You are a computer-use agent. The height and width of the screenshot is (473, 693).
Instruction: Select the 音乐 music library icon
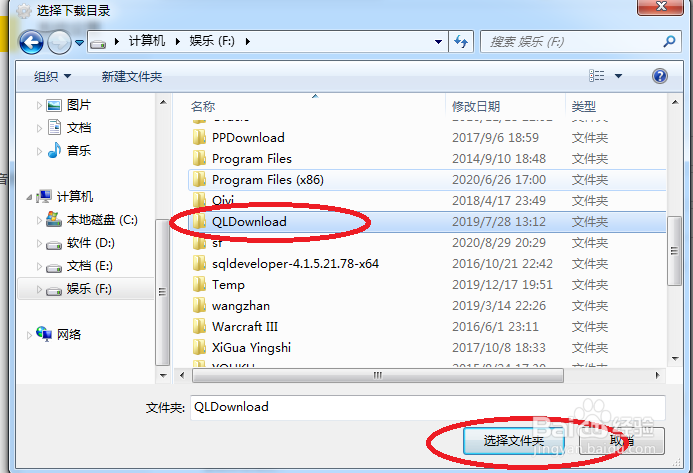(54, 150)
